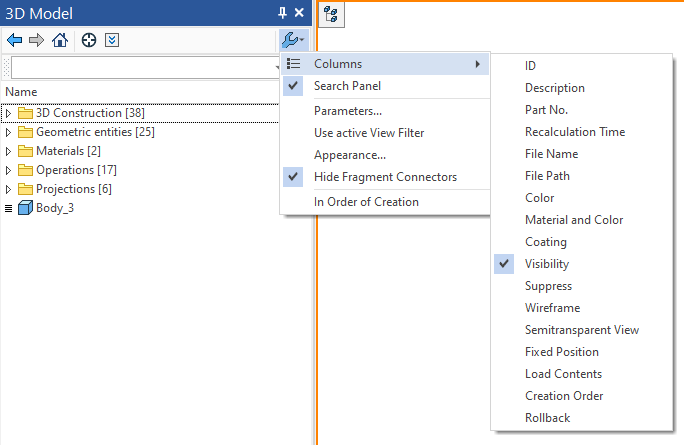The height and width of the screenshot is (445, 684).
Task: Enable the Load Contents column
Action: 582,374
